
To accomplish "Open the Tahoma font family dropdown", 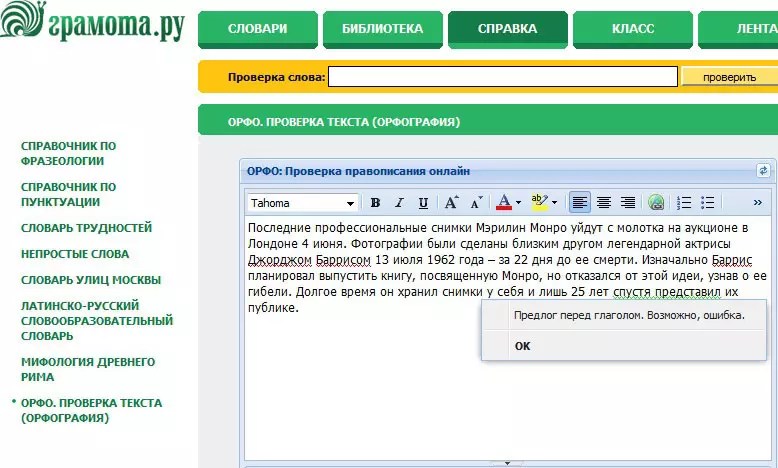I will tap(350, 203).
